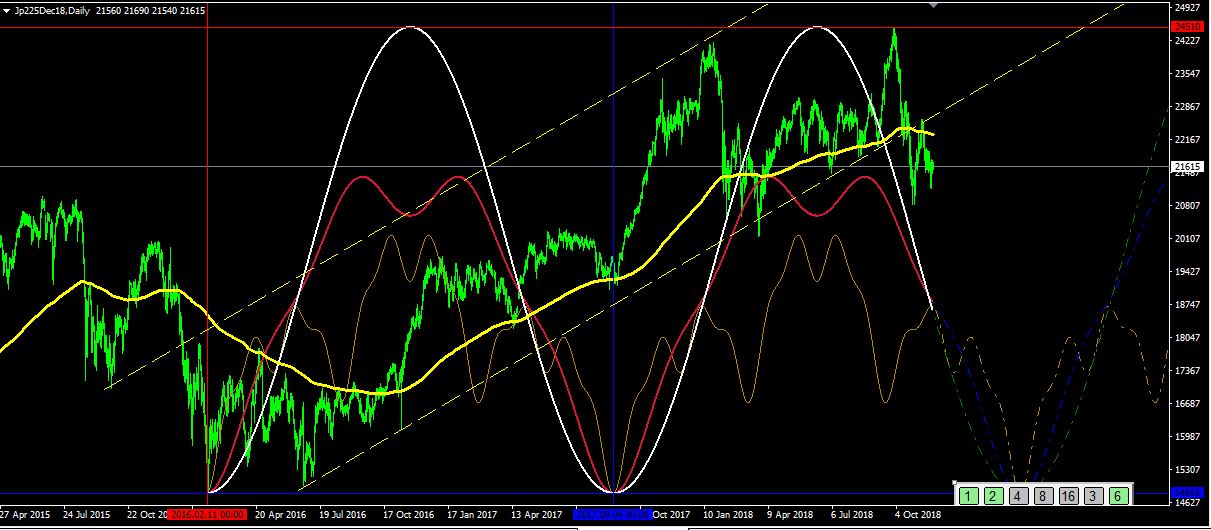Toggle the green cycle button 2
The height and width of the screenshot is (530, 1211).
[x=992, y=495]
